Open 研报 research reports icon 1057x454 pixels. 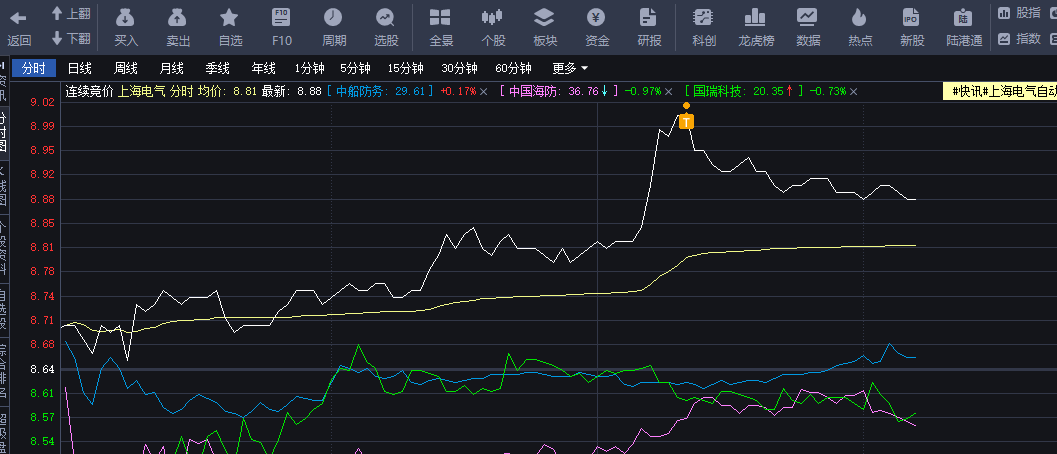[648, 18]
